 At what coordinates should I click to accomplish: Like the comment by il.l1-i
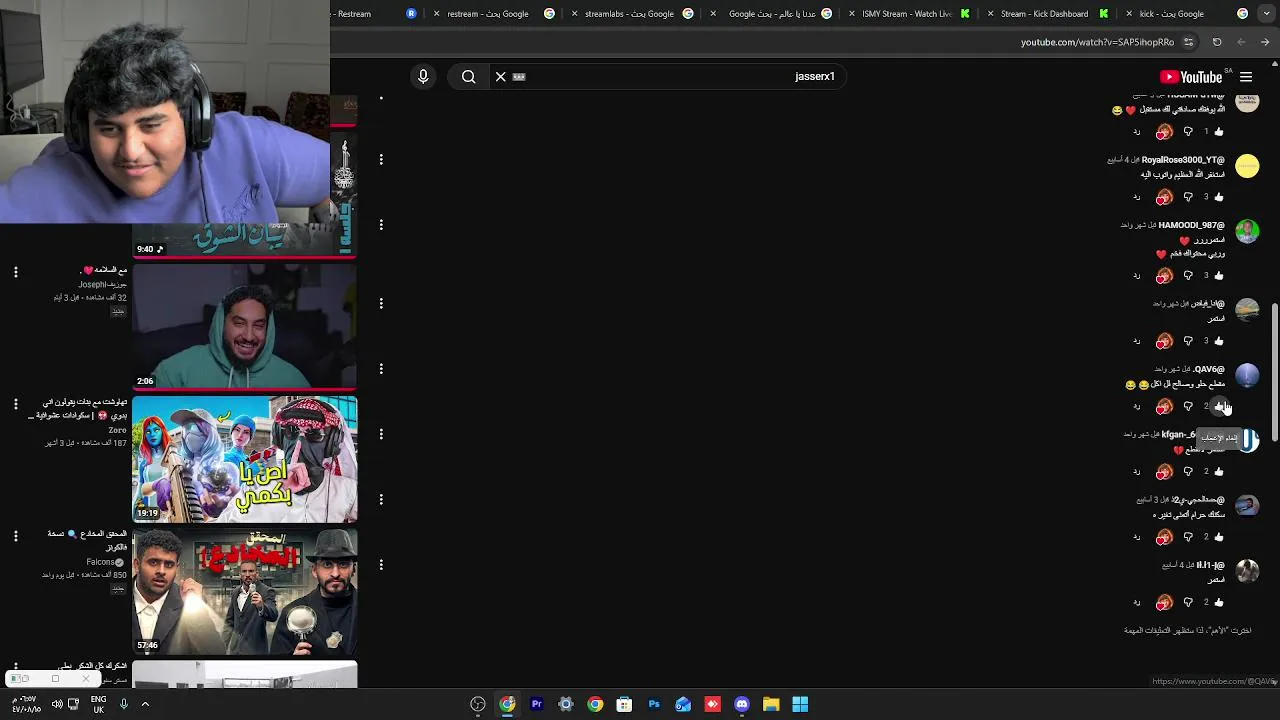(x=1218, y=602)
